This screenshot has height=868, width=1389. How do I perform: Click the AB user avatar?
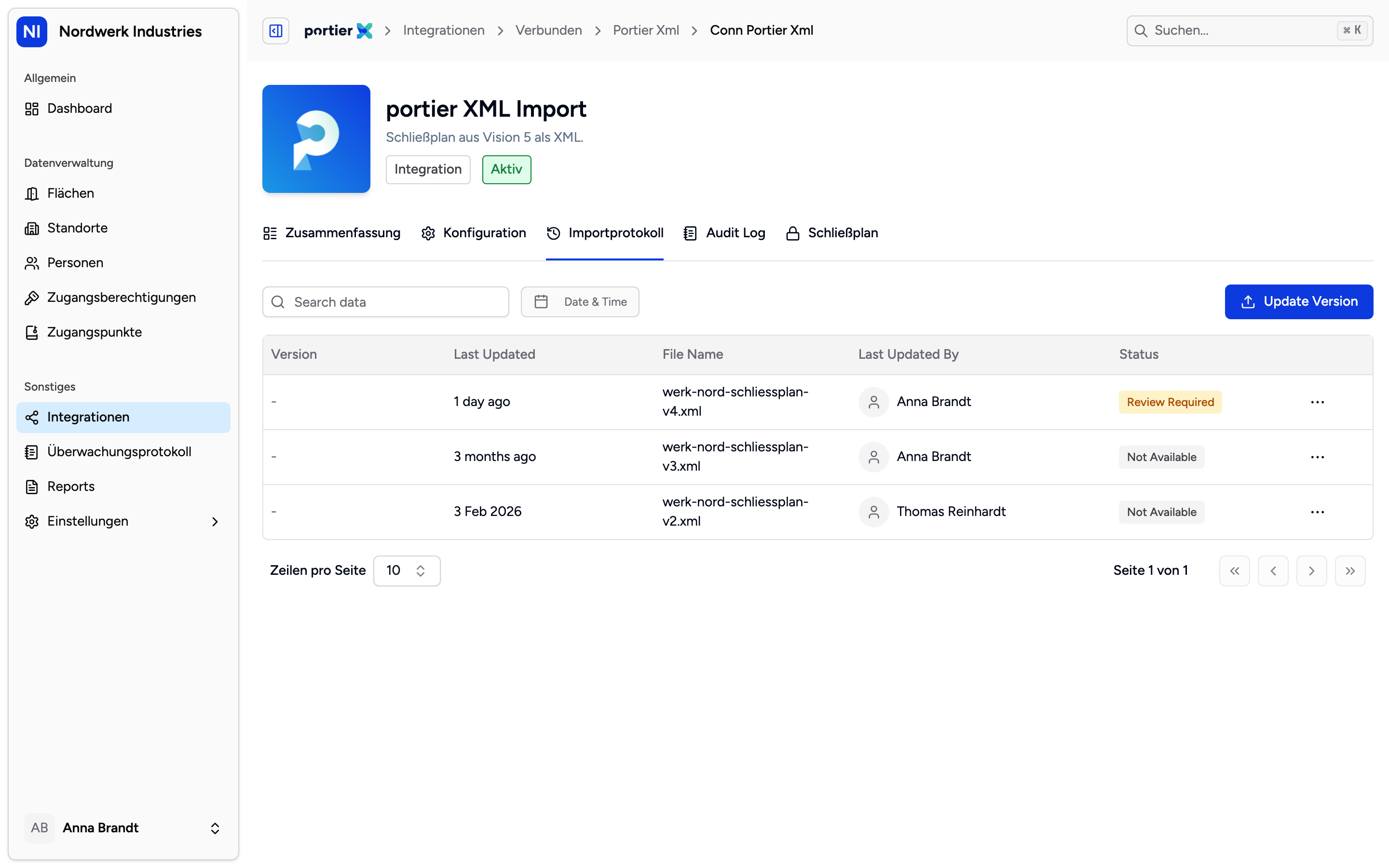click(40, 828)
